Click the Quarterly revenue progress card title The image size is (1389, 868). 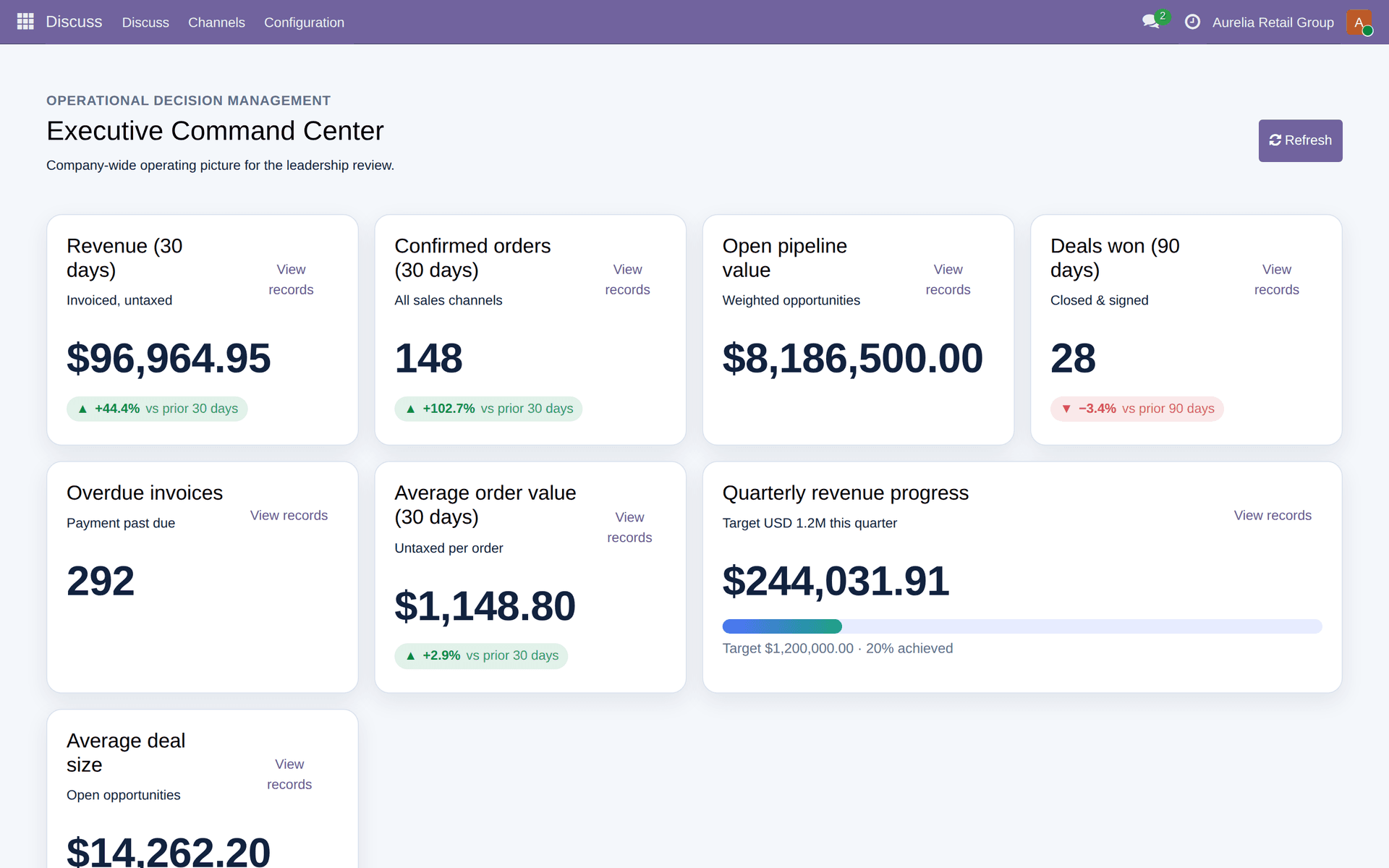click(845, 493)
